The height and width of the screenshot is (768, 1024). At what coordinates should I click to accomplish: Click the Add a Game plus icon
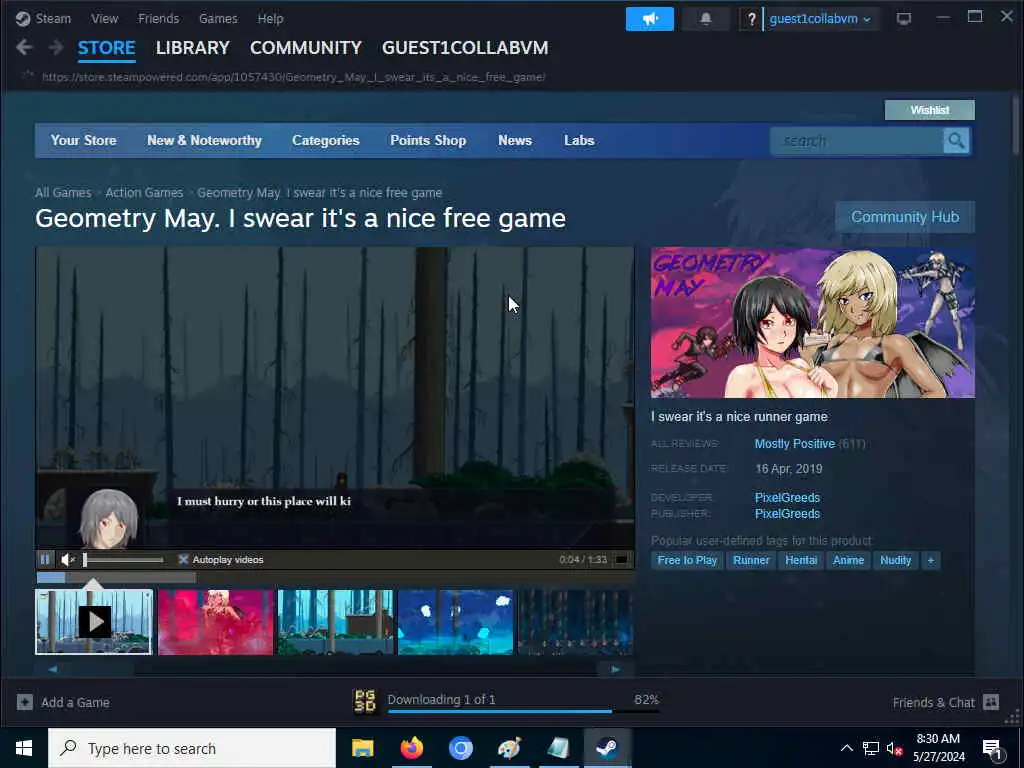coord(25,702)
